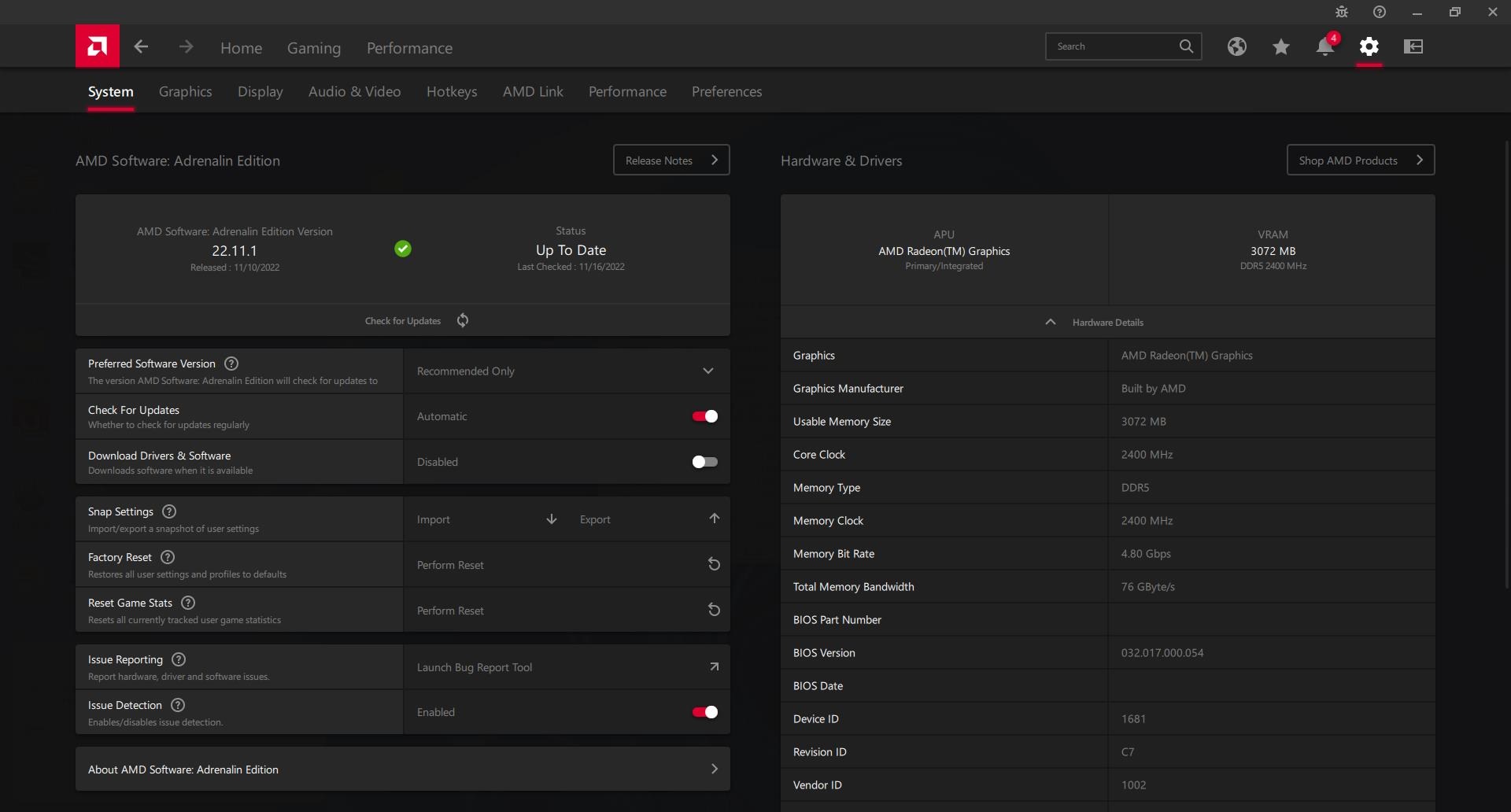Click the vertical scrollbar on right edge
Image resolution: width=1511 pixels, height=812 pixels.
coord(1506,364)
